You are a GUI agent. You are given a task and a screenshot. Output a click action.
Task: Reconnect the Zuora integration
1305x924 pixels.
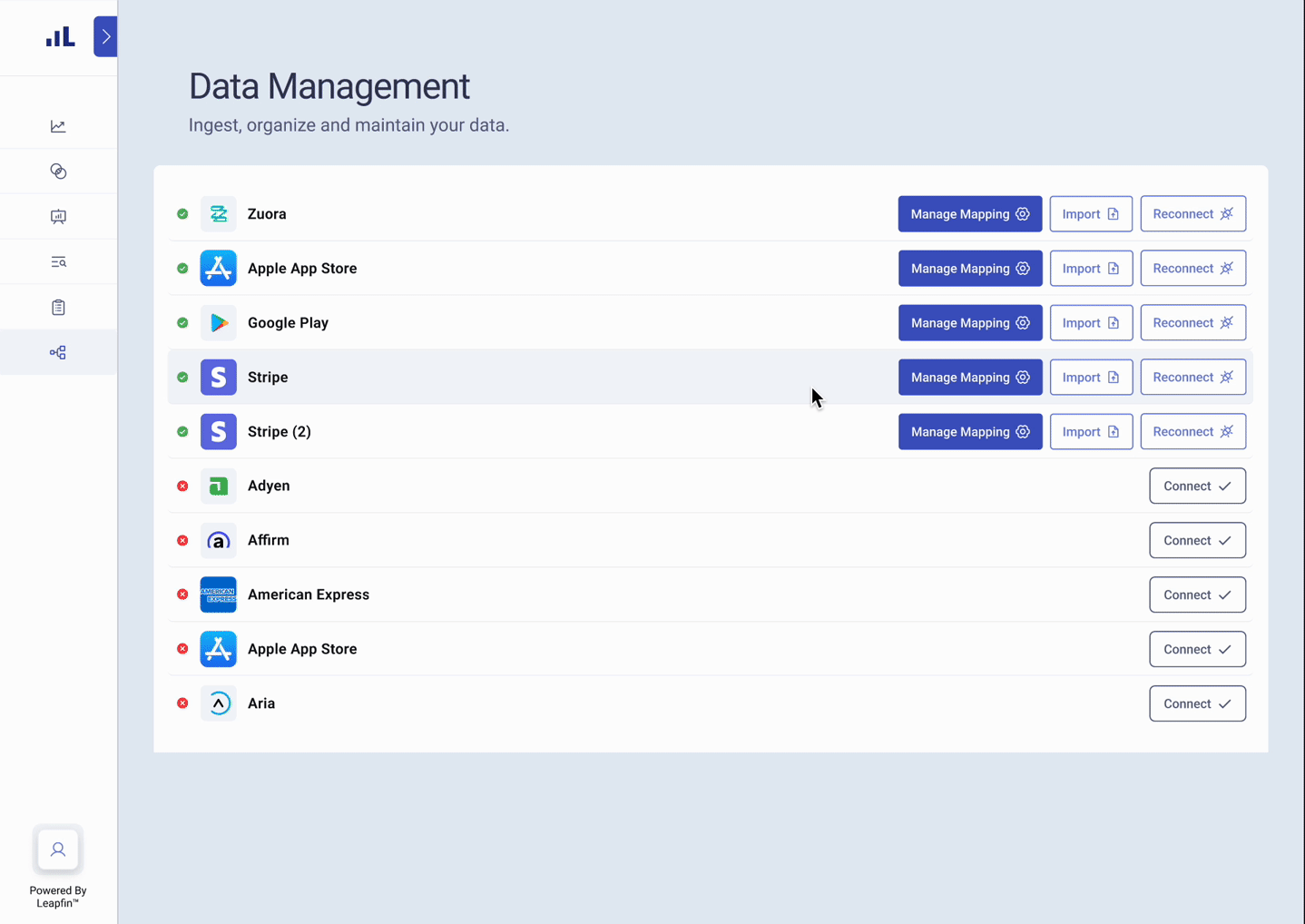tap(1193, 214)
